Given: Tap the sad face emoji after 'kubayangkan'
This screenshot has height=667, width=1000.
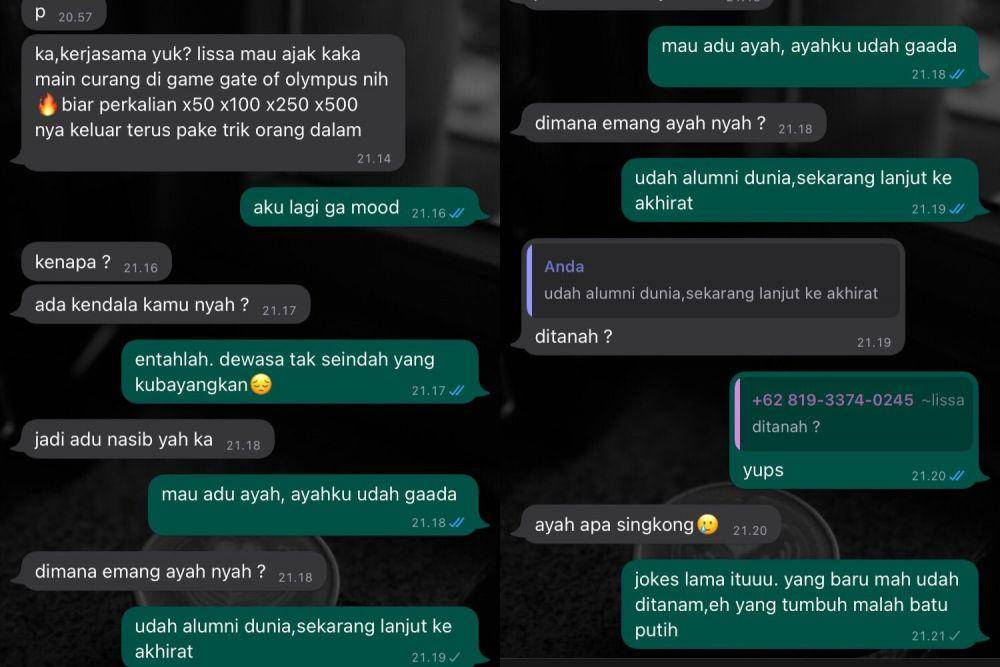Looking at the screenshot, I should point(261,384).
